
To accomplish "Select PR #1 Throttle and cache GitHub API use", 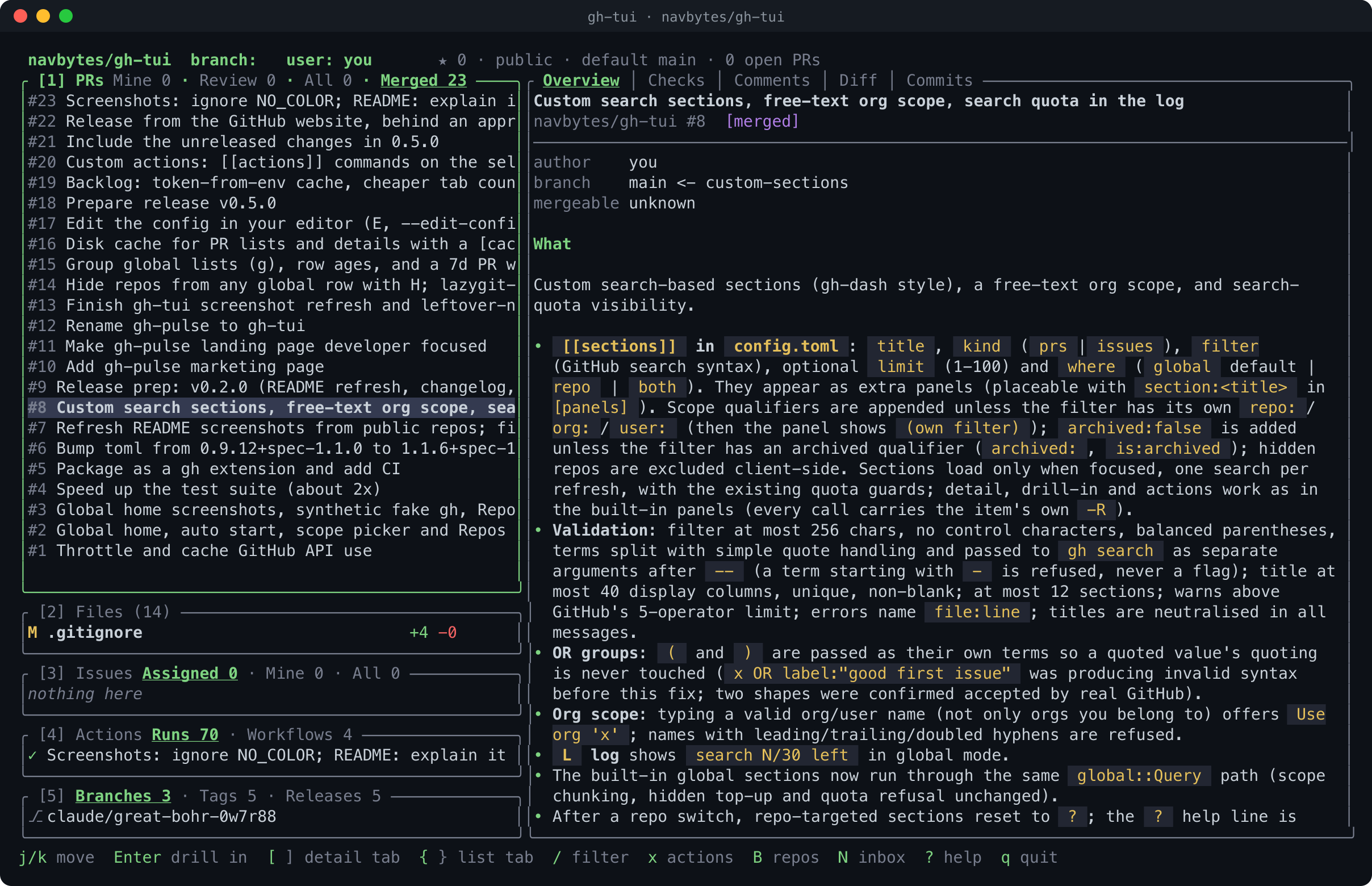I will point(271,550).
